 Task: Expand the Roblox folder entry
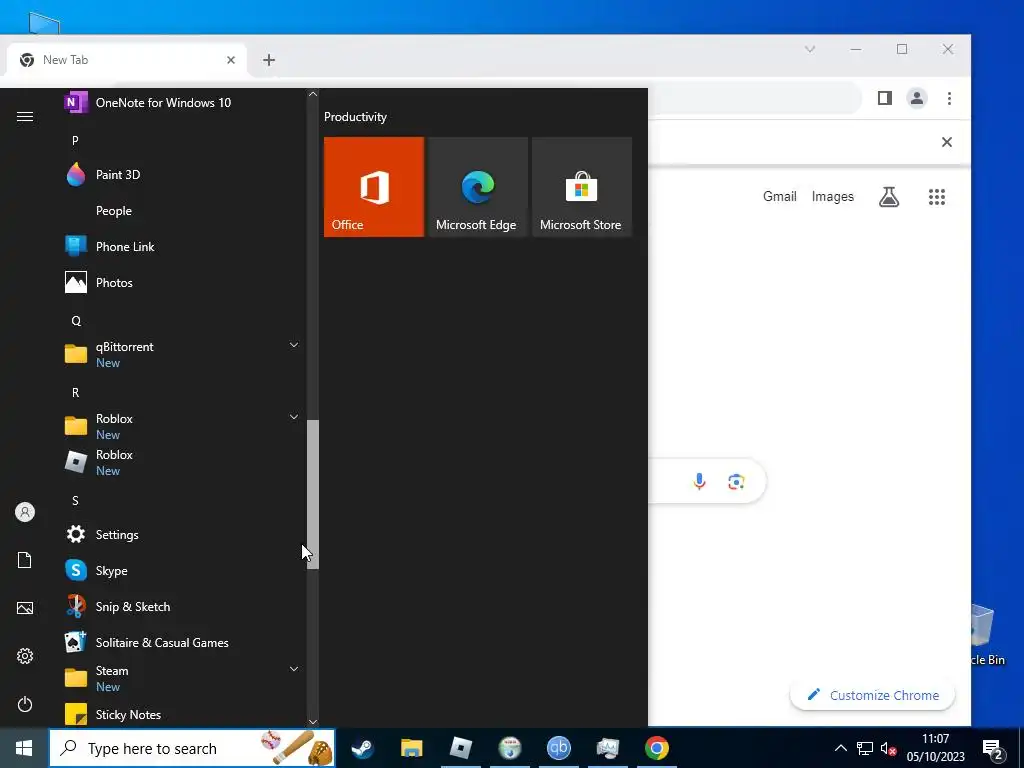coord(180,426)
